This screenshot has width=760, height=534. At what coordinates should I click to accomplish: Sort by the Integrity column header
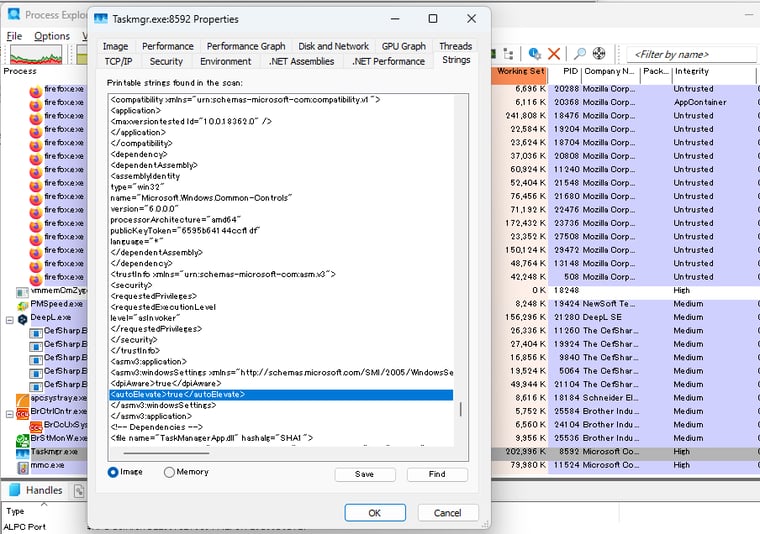pyautogui.click(x=713, y=71)
